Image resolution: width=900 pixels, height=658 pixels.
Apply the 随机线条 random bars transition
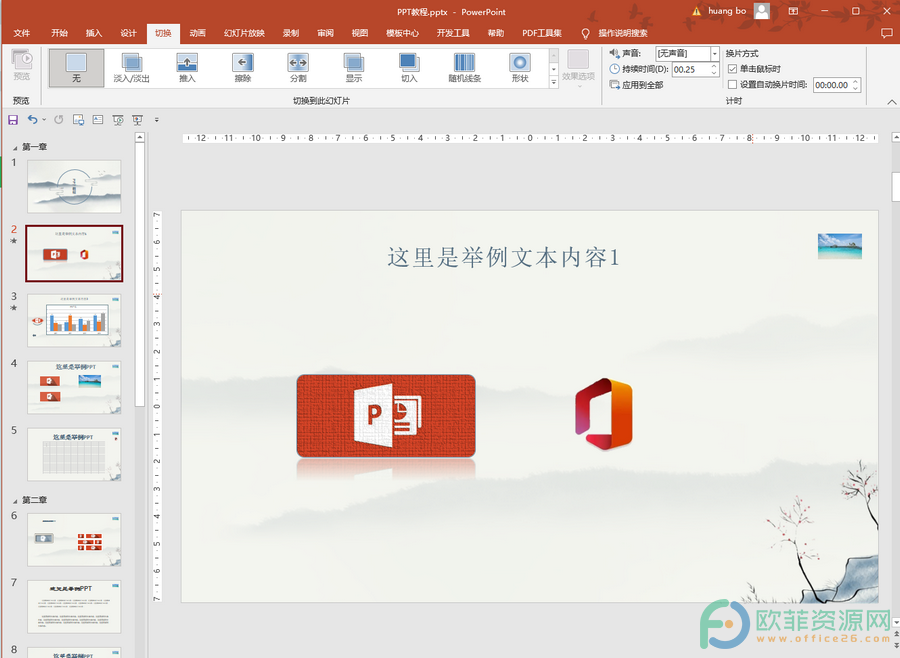[465, 68]
